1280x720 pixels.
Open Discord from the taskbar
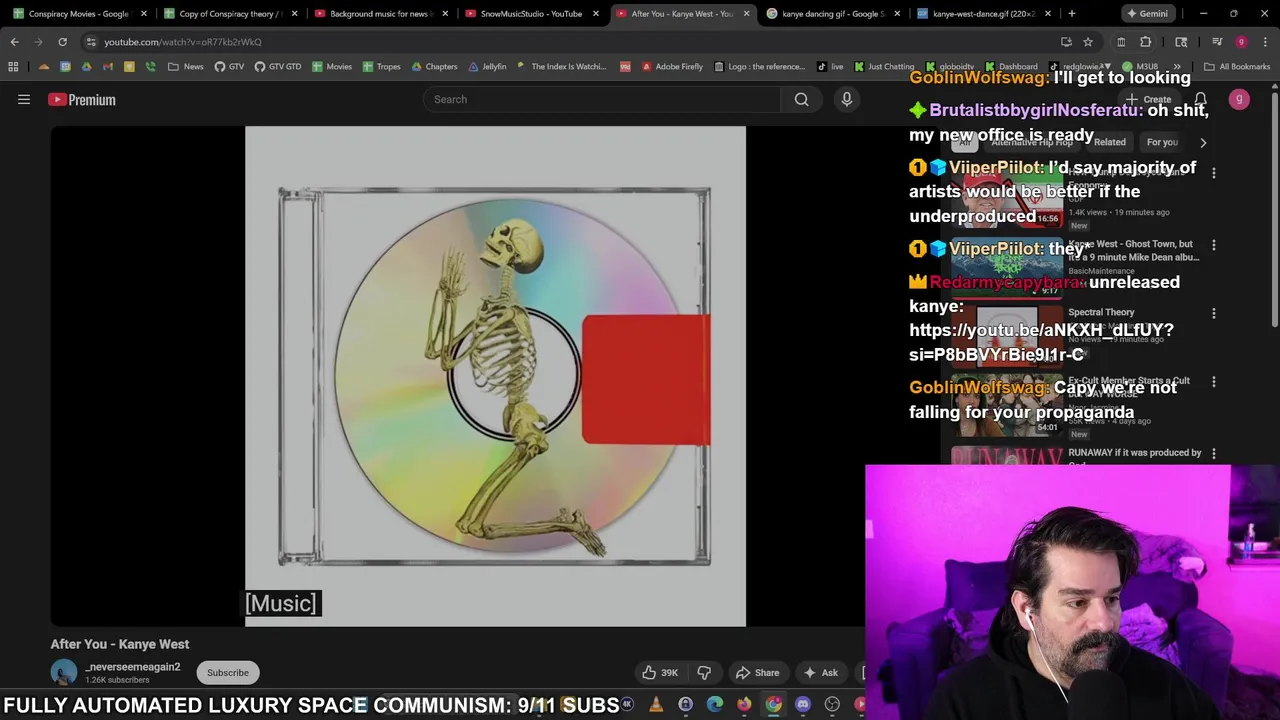[803, 705]
